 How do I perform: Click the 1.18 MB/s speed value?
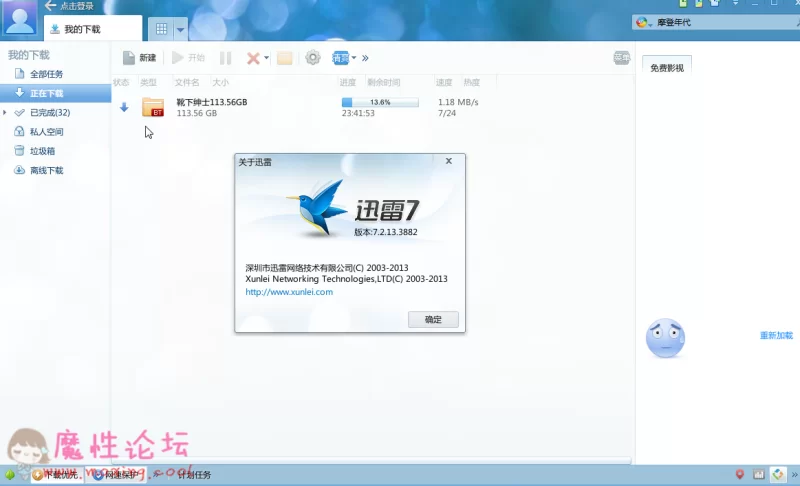pyautogui.click(x=458, y=102)
